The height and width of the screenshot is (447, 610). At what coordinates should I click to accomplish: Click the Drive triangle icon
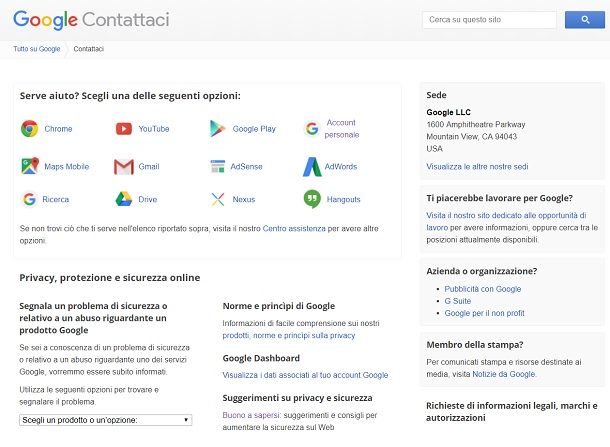coord(124,199)
